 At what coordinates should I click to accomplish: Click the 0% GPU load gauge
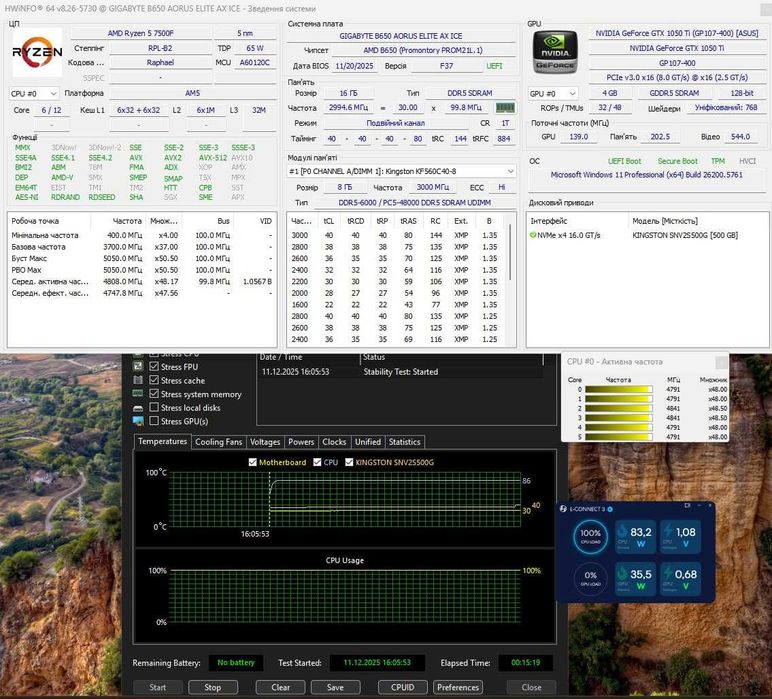coord(590,578)
